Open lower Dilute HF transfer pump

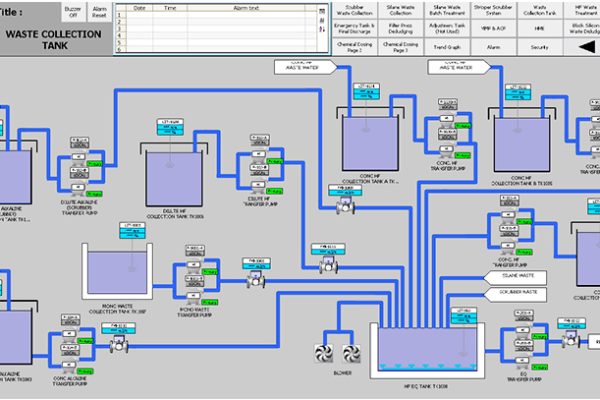click(x=259, y=186)
